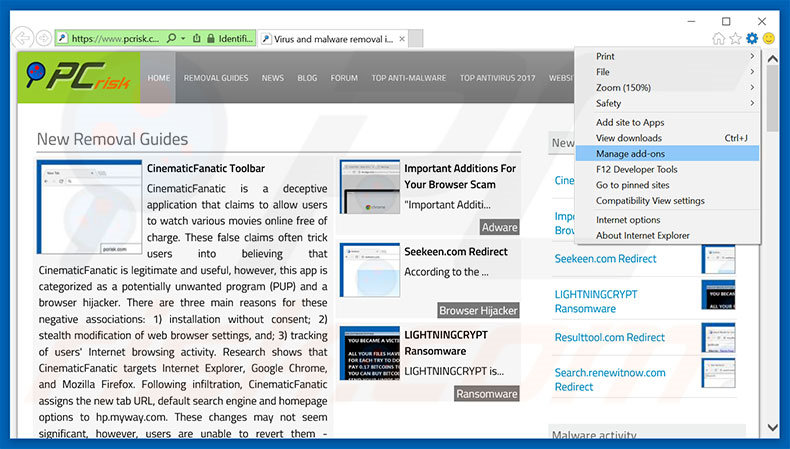Expand the Zoom (150%) submenu
Screen dimensions: 790x449
click(668, 88)
